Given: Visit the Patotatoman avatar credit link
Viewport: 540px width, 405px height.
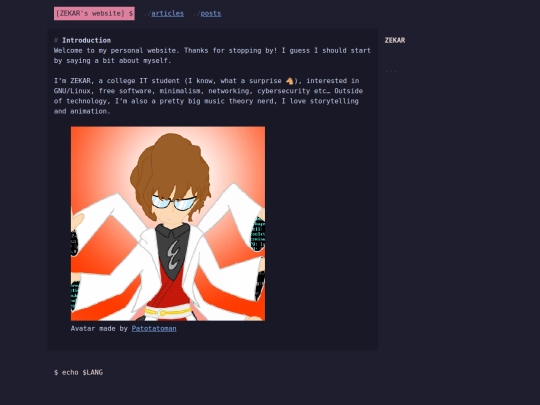Looking at the screenshot, I should tap(154, 329).
